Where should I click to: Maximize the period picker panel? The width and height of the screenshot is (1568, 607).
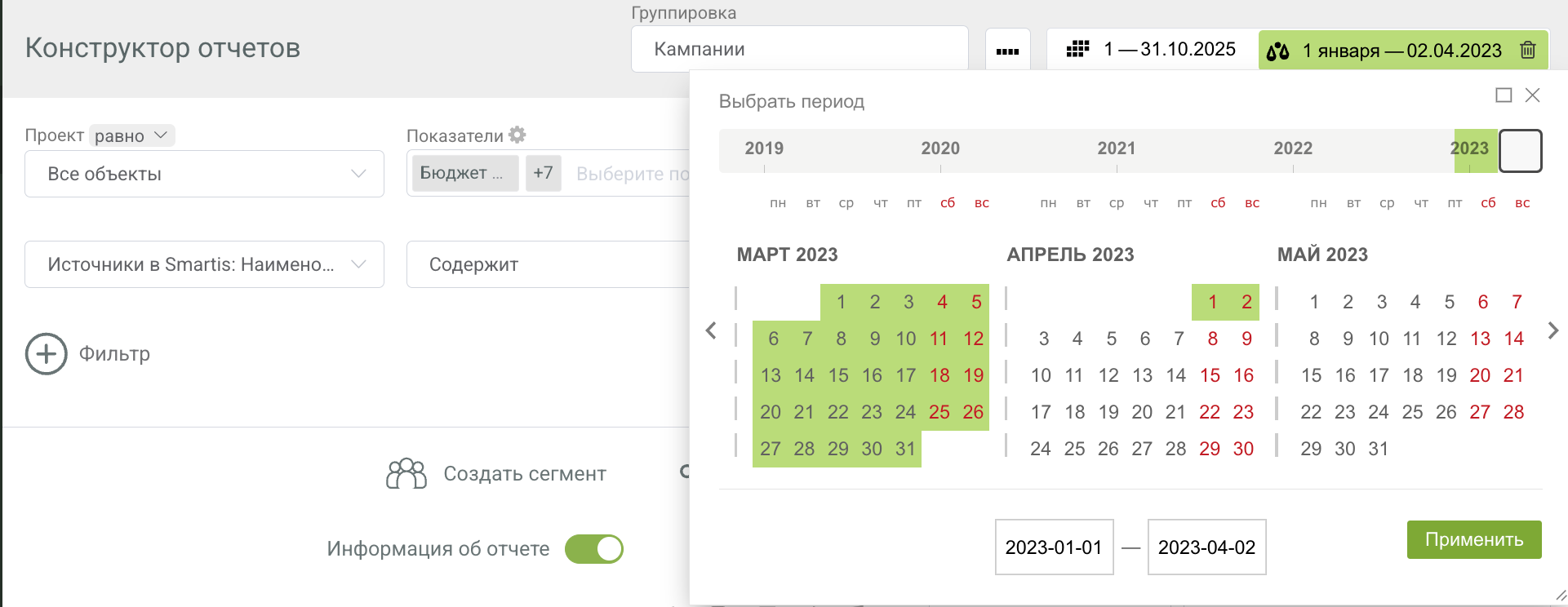click(1504, 95)
